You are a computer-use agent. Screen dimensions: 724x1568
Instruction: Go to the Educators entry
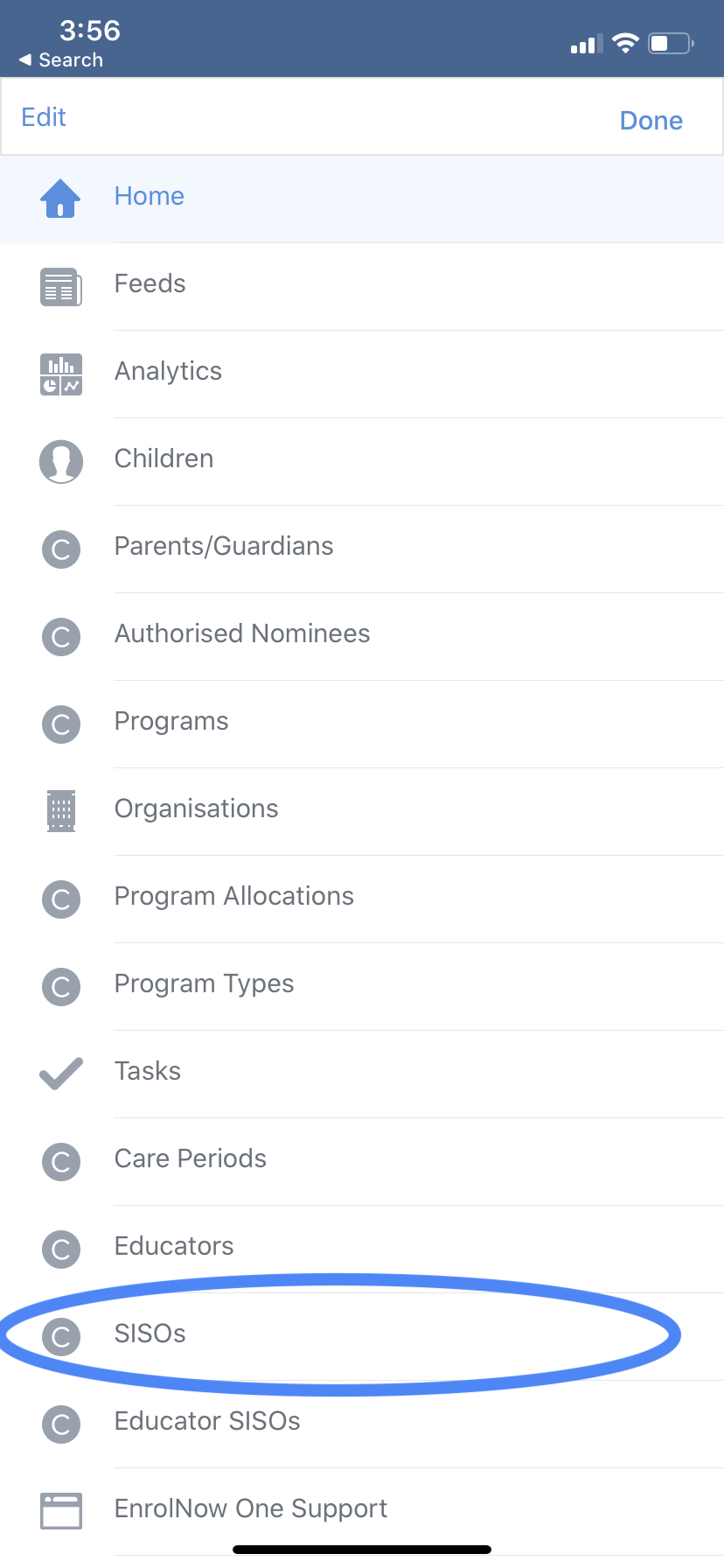point(174,1246)
